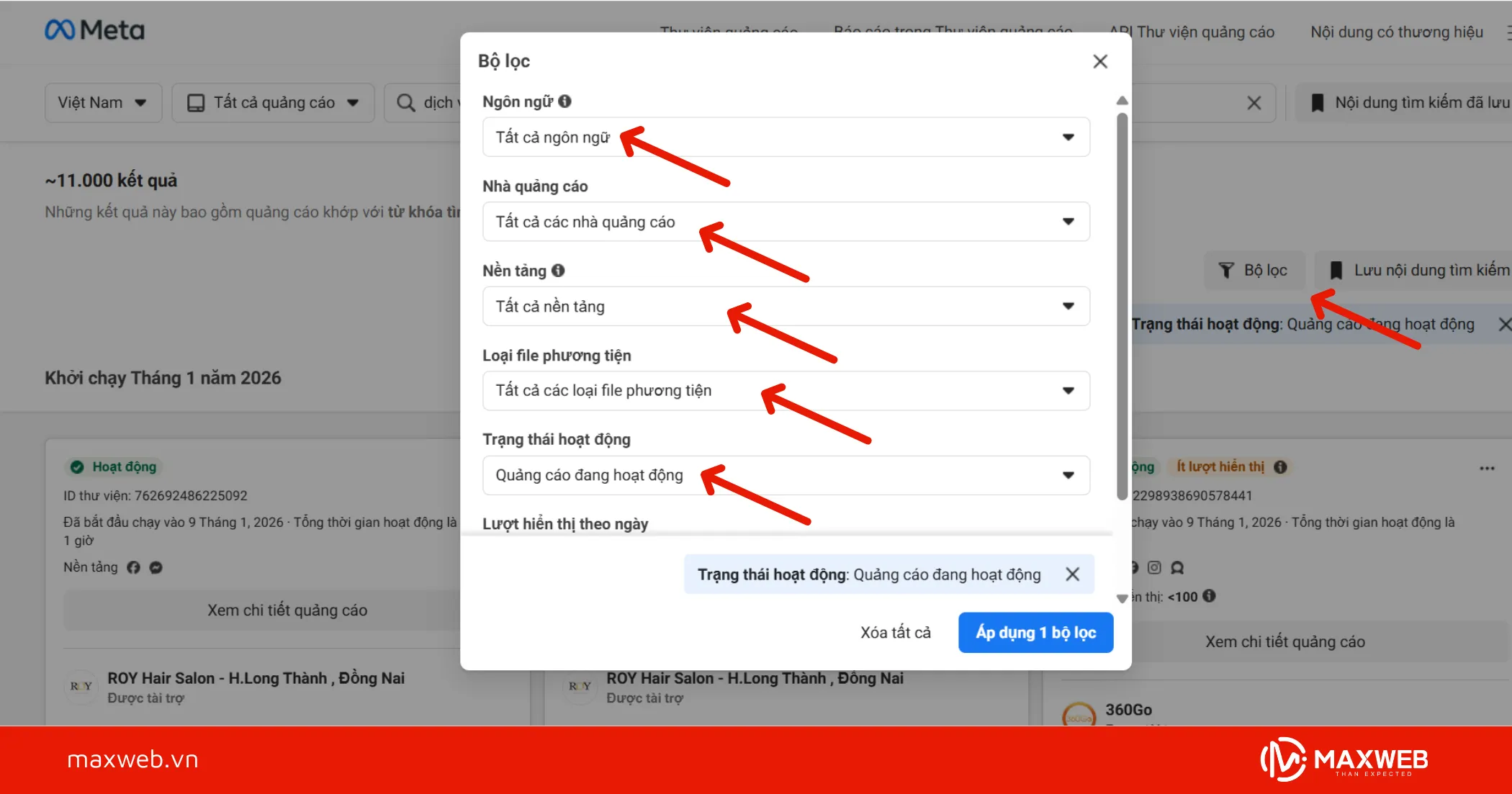Click the Bộ lọc funnel filter button
This screenshot has height=794, width=1512.
[x=1254, y=270]
